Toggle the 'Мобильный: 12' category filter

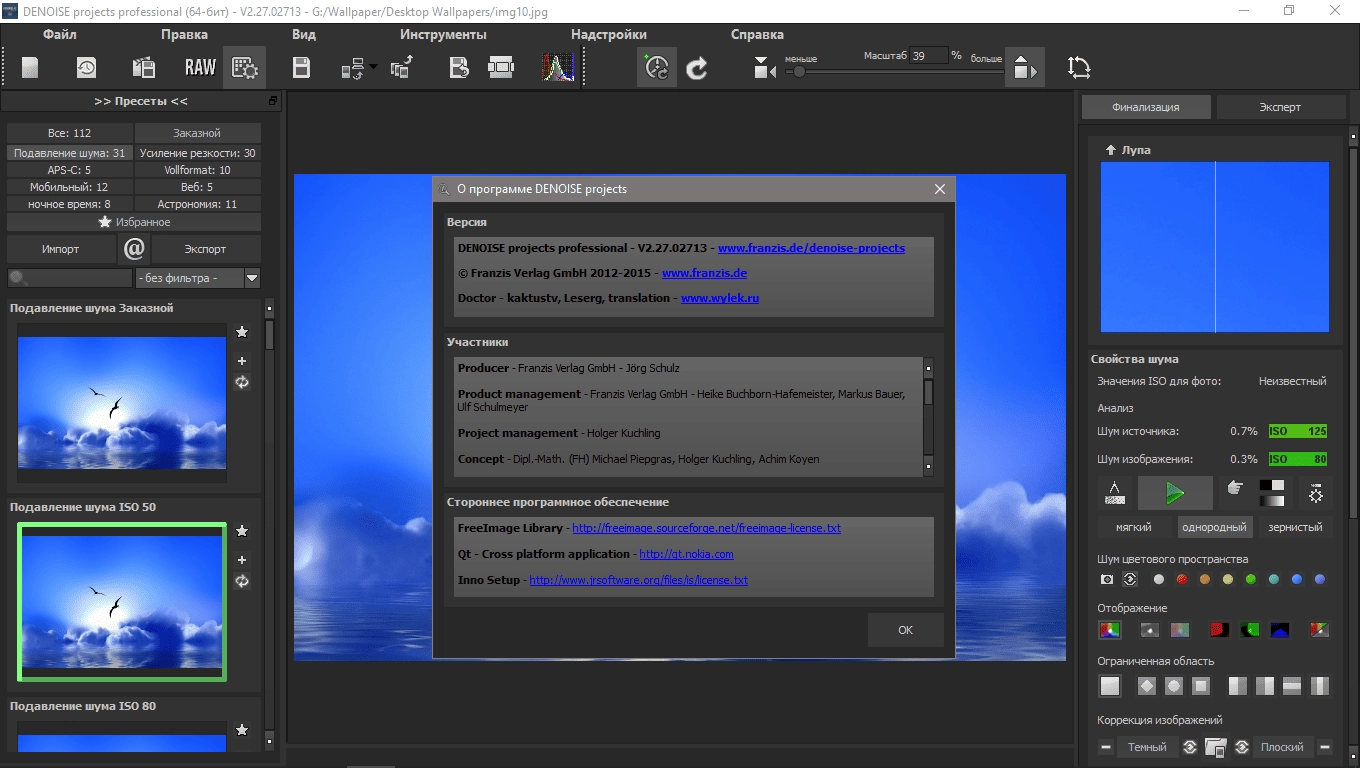pos(70,187)
